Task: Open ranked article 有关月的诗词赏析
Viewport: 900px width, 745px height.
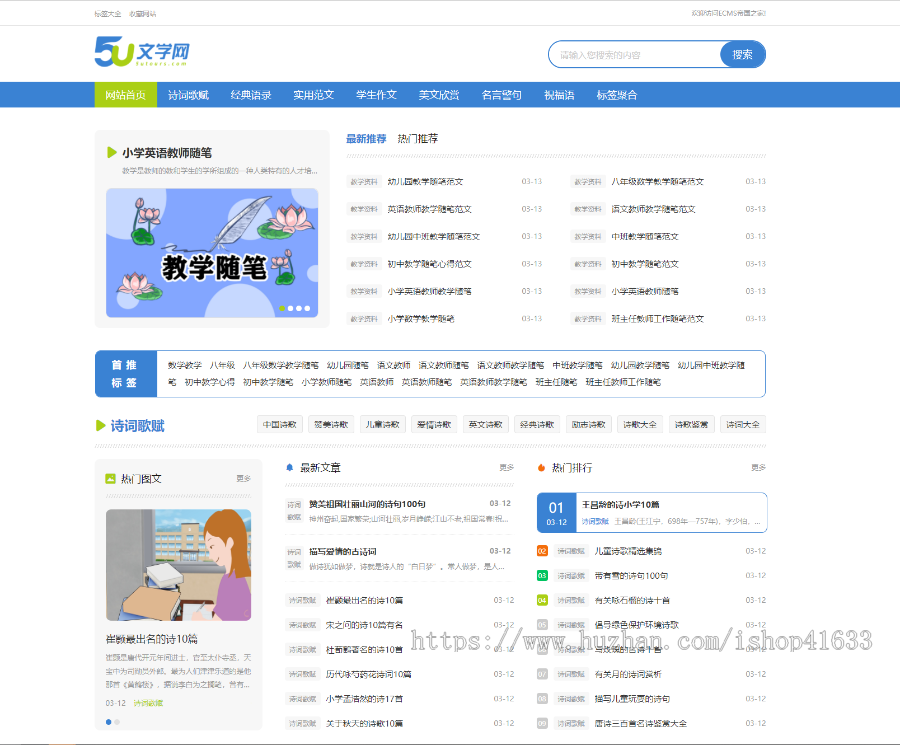Action: click(x=628, y=674)
